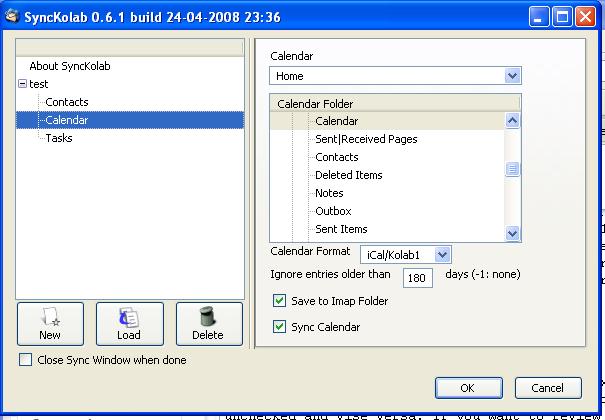The image size is (605, 420).
Task: Uncheck Sync Calendar option
Action: click(279, 327)
